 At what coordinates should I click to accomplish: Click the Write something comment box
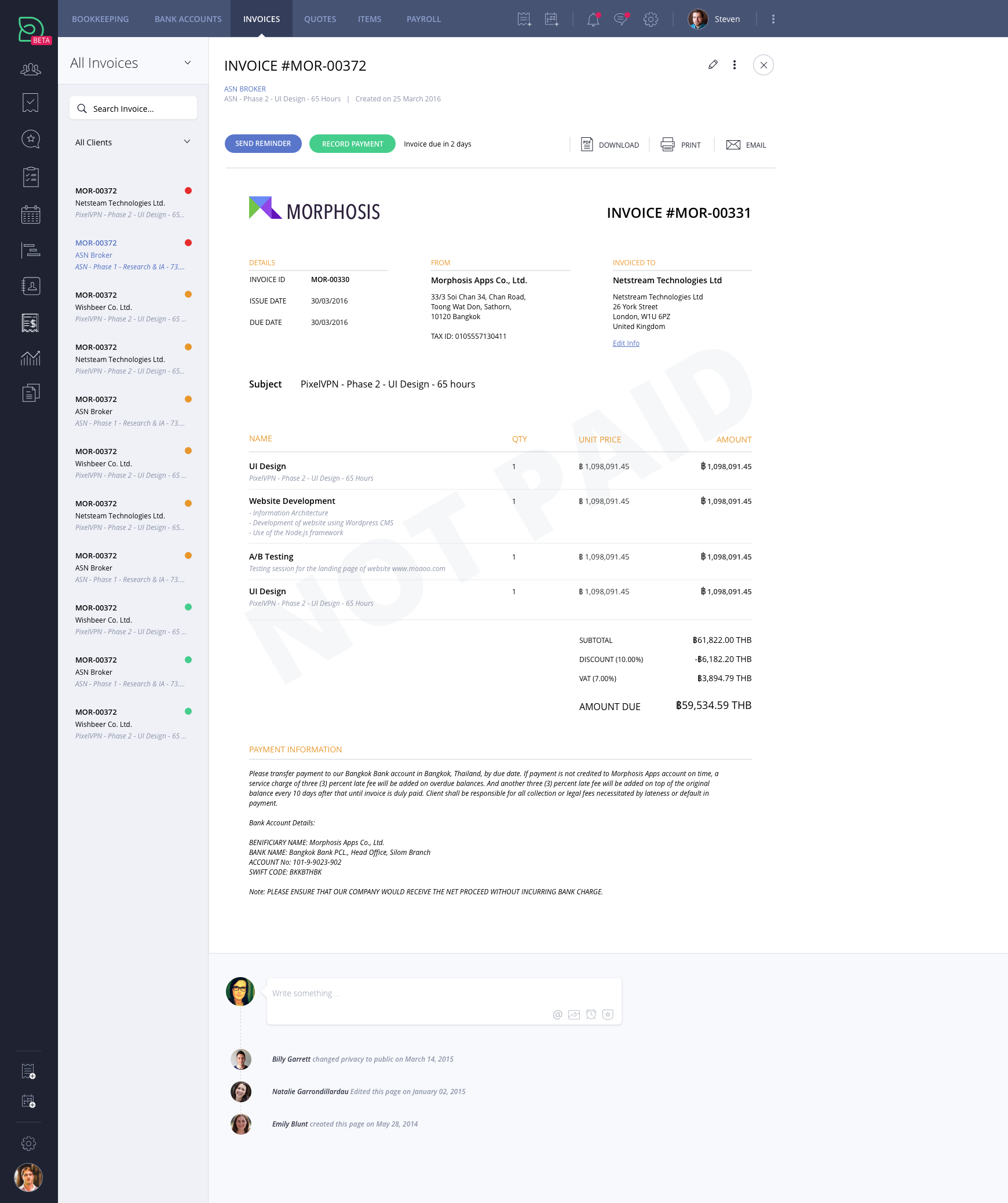pyautogui.click(x=444, y=1001)
